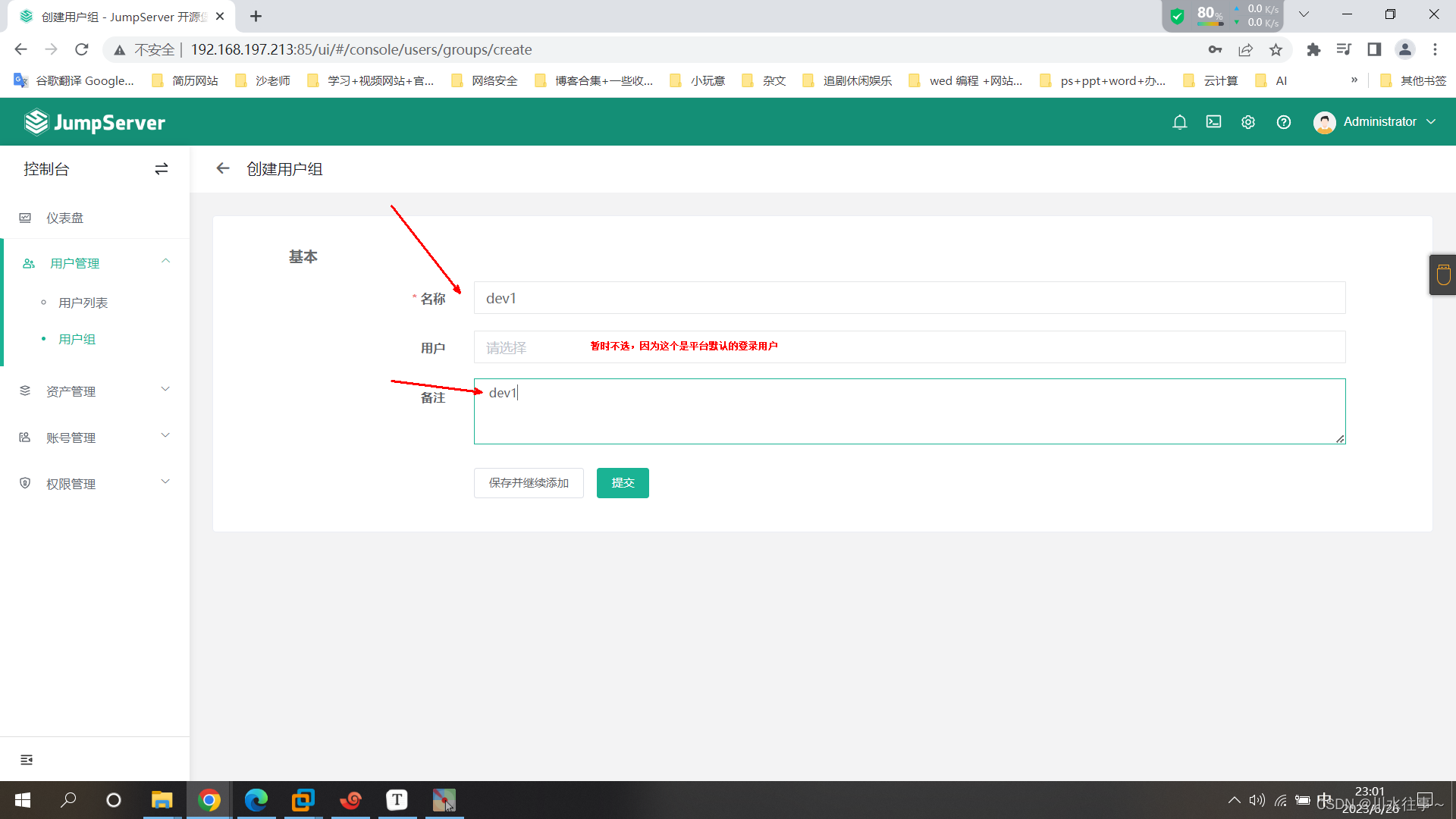The image size is (1456, 819).
Task: Open Microsoft Edge from the taskbar
Action: tap(256, 800)
